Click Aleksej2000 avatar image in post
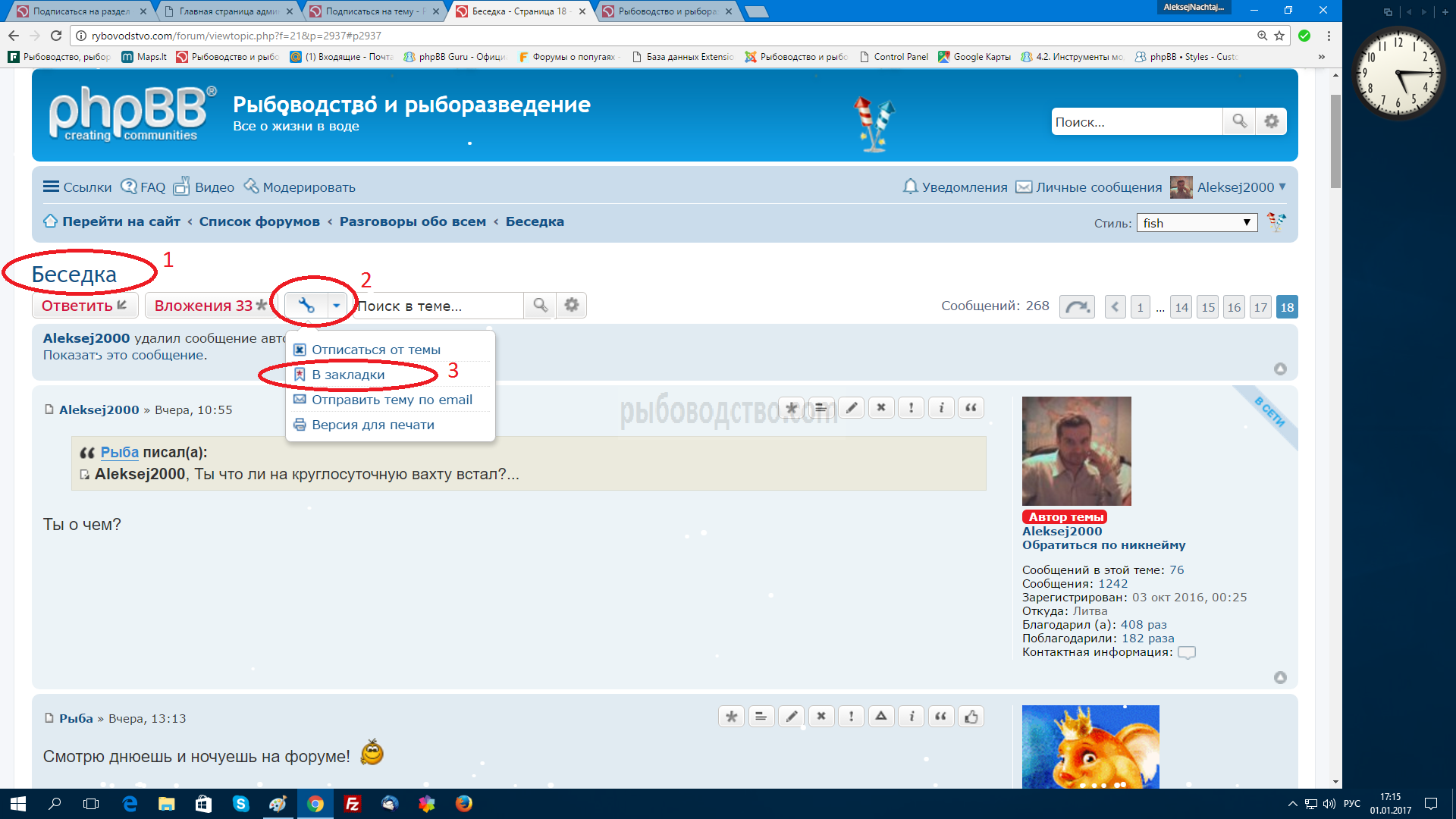The image size is (1456, 819). pos(1076,451)
